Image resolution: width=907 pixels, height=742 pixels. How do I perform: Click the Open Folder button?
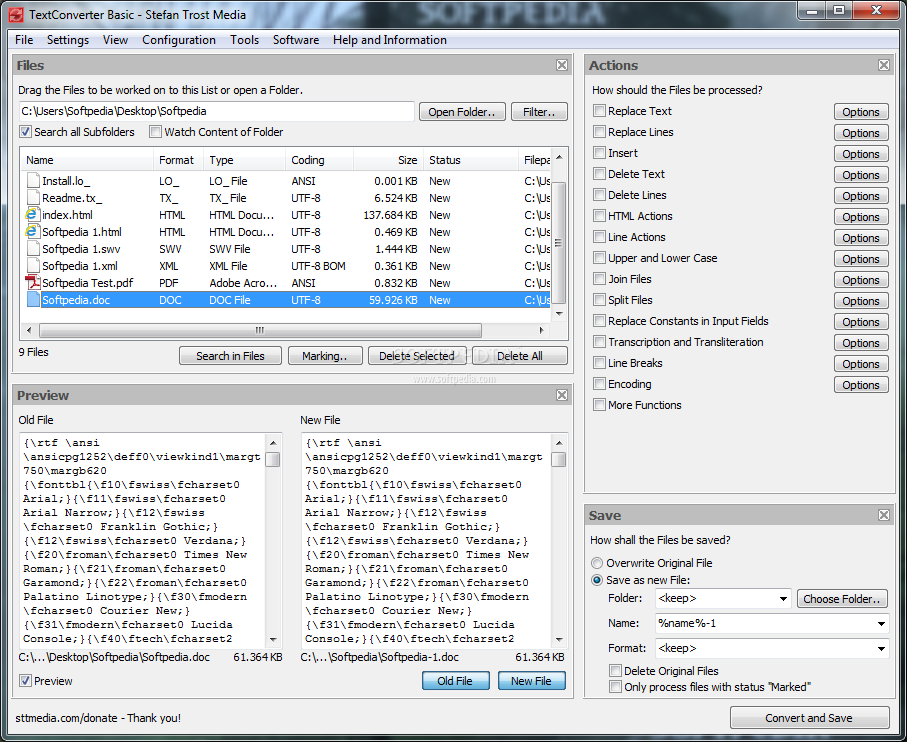tap(462, 112)
